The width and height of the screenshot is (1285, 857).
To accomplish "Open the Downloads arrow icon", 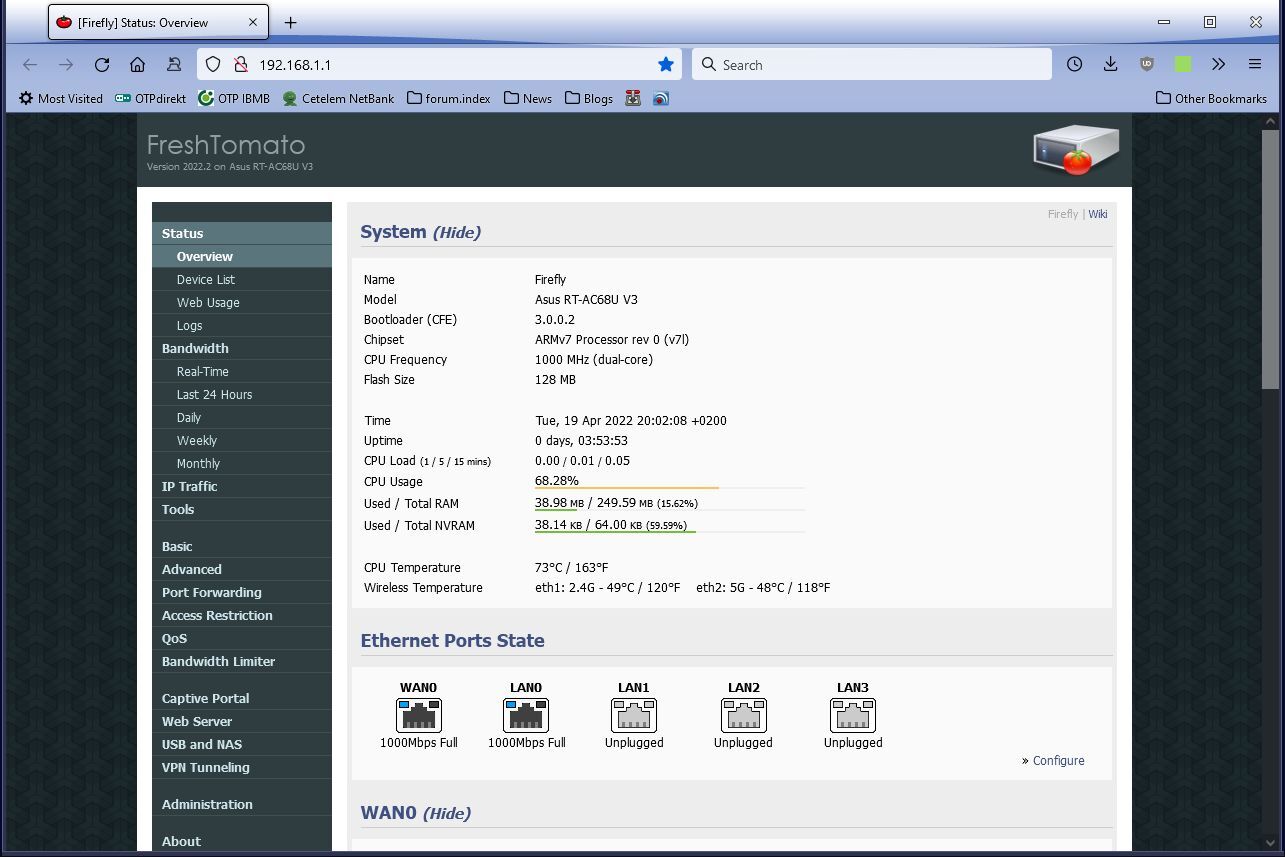I will pos(1110,64).
